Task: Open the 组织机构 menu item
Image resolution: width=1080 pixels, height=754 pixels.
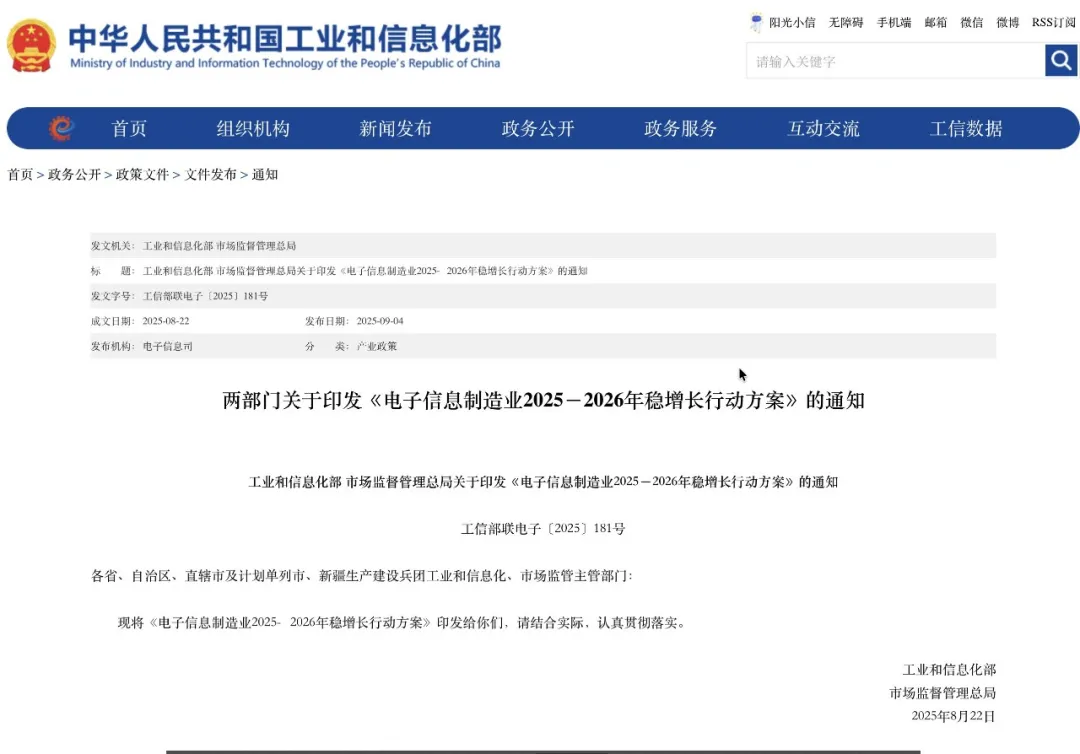Action: tap(253, 128)
